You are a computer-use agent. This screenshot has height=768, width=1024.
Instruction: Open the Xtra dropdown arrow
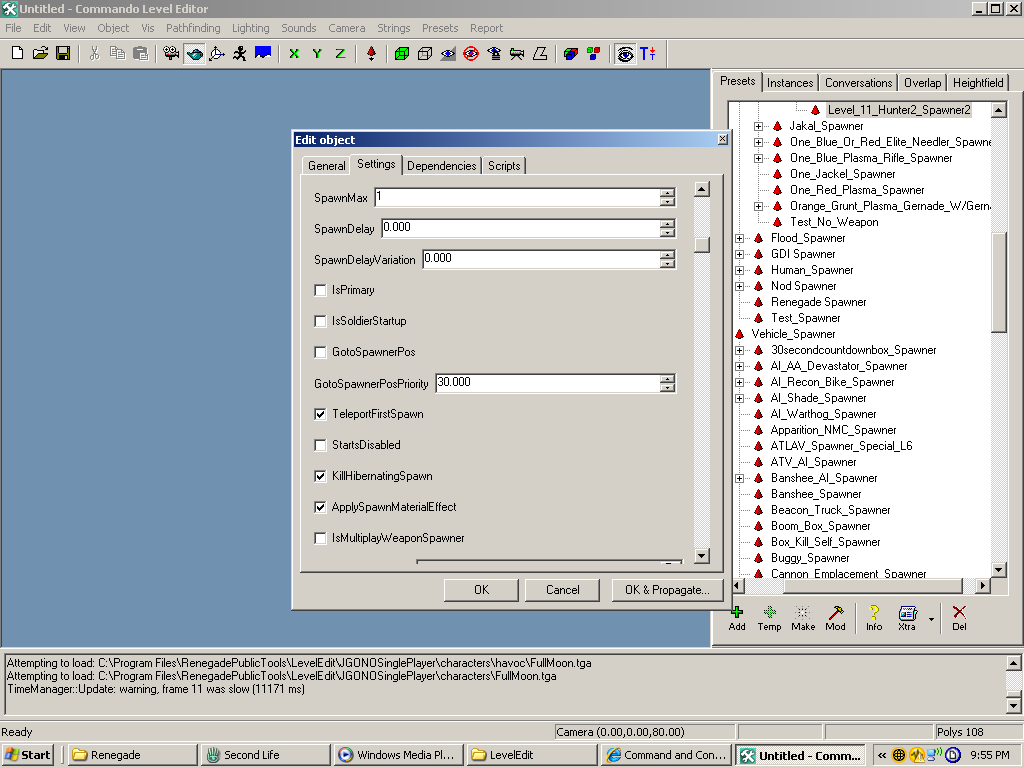click(x=932, y=619)
